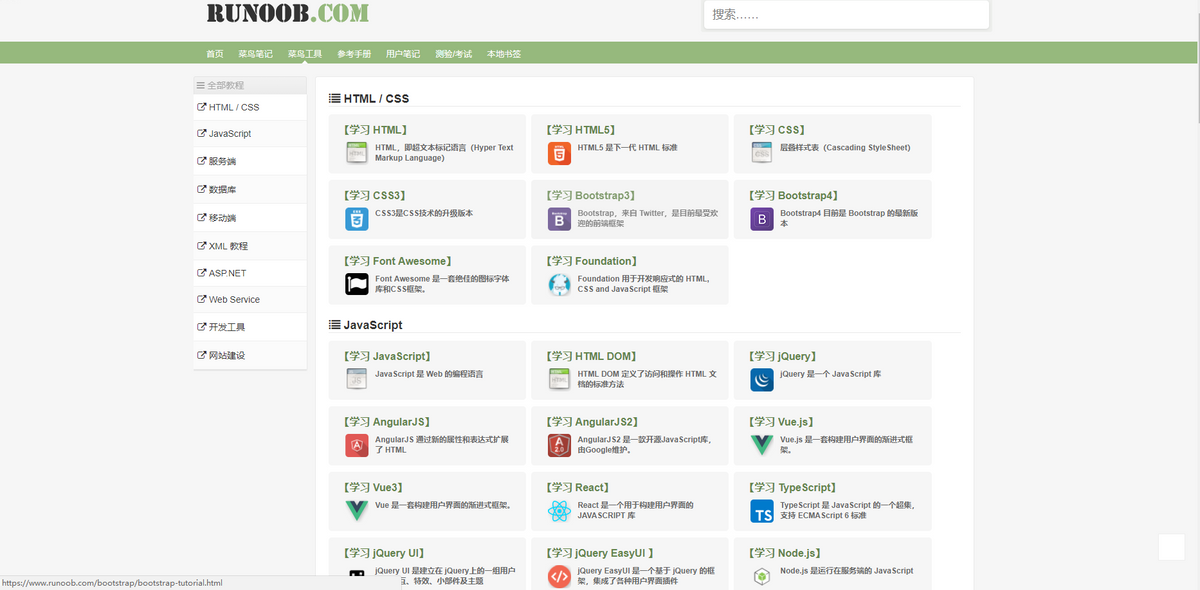
Task: Open 测验/考试 in the navigation bar
Action: (x=453, y=54)
